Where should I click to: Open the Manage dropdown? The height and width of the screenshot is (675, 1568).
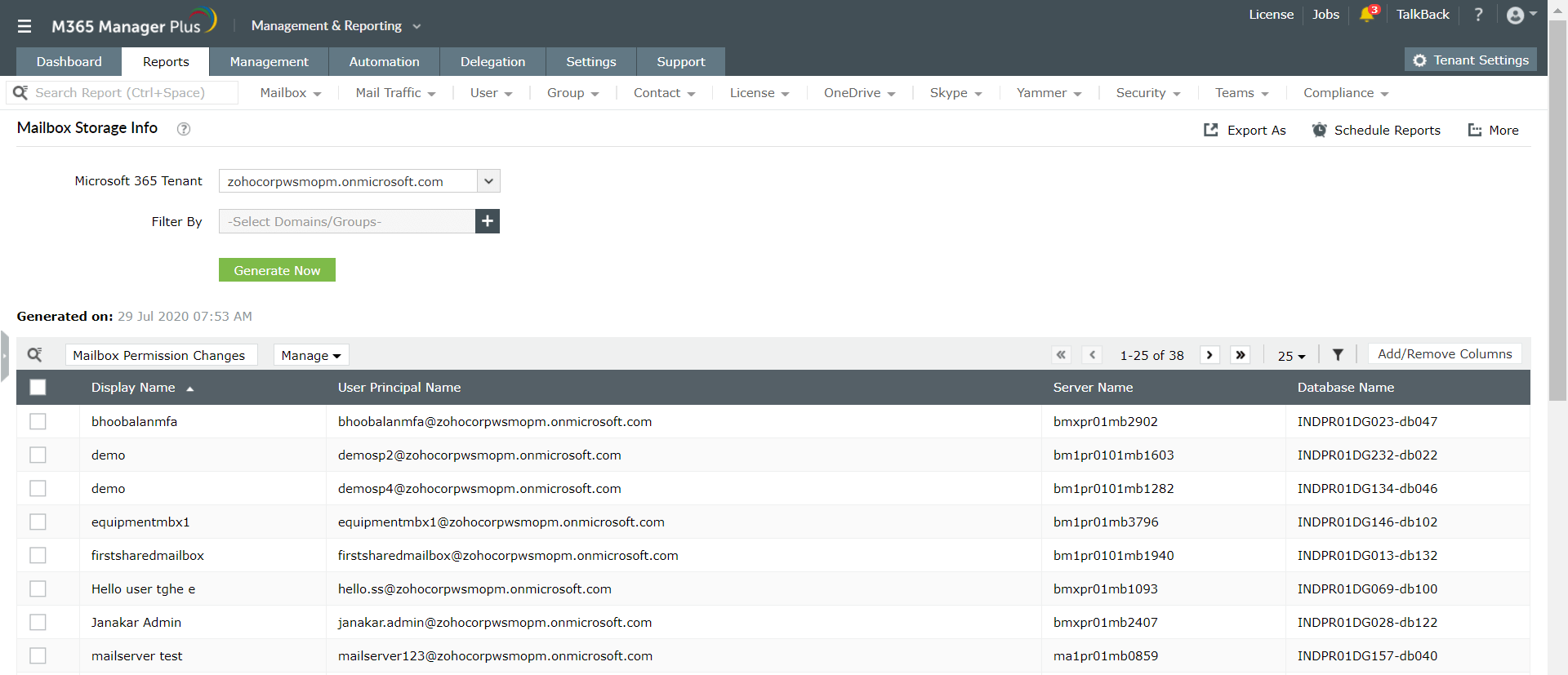[311, 355]
